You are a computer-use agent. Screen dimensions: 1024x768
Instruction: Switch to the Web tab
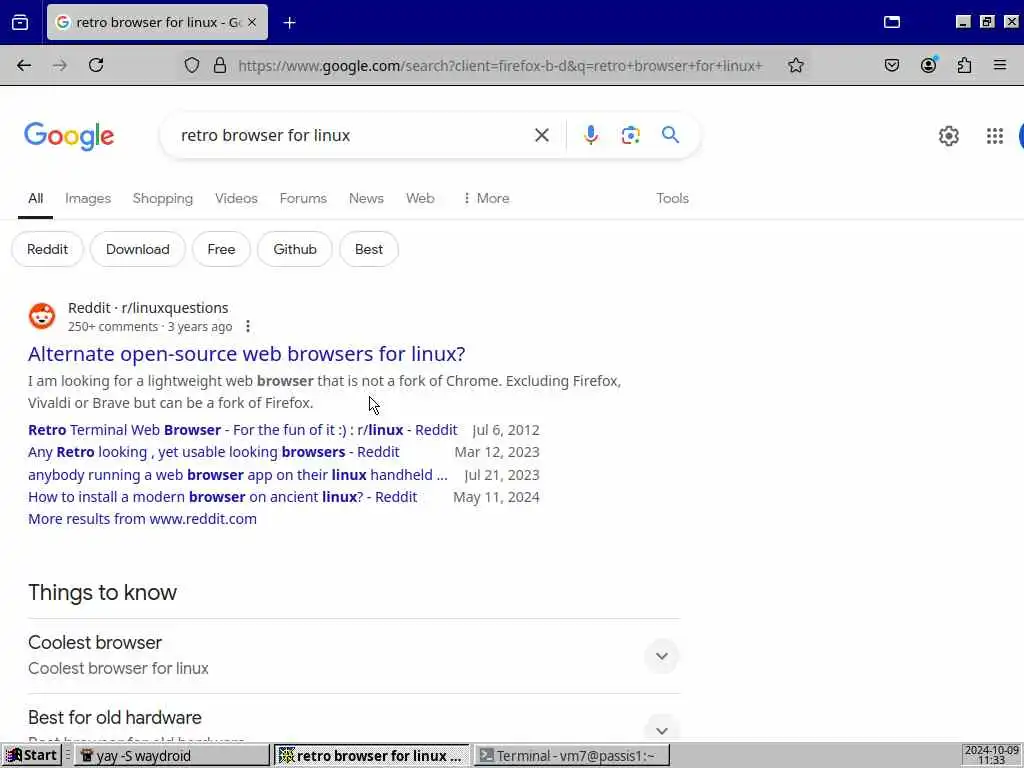click(420, 199)
